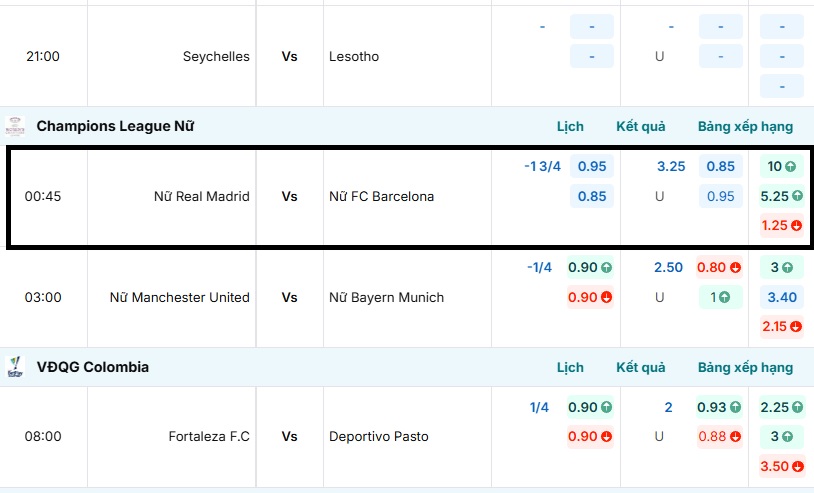Open Bảng xếp hạng for Champions League Nữ
This screenshot has width=814, height=493.
tap(745, 127)
